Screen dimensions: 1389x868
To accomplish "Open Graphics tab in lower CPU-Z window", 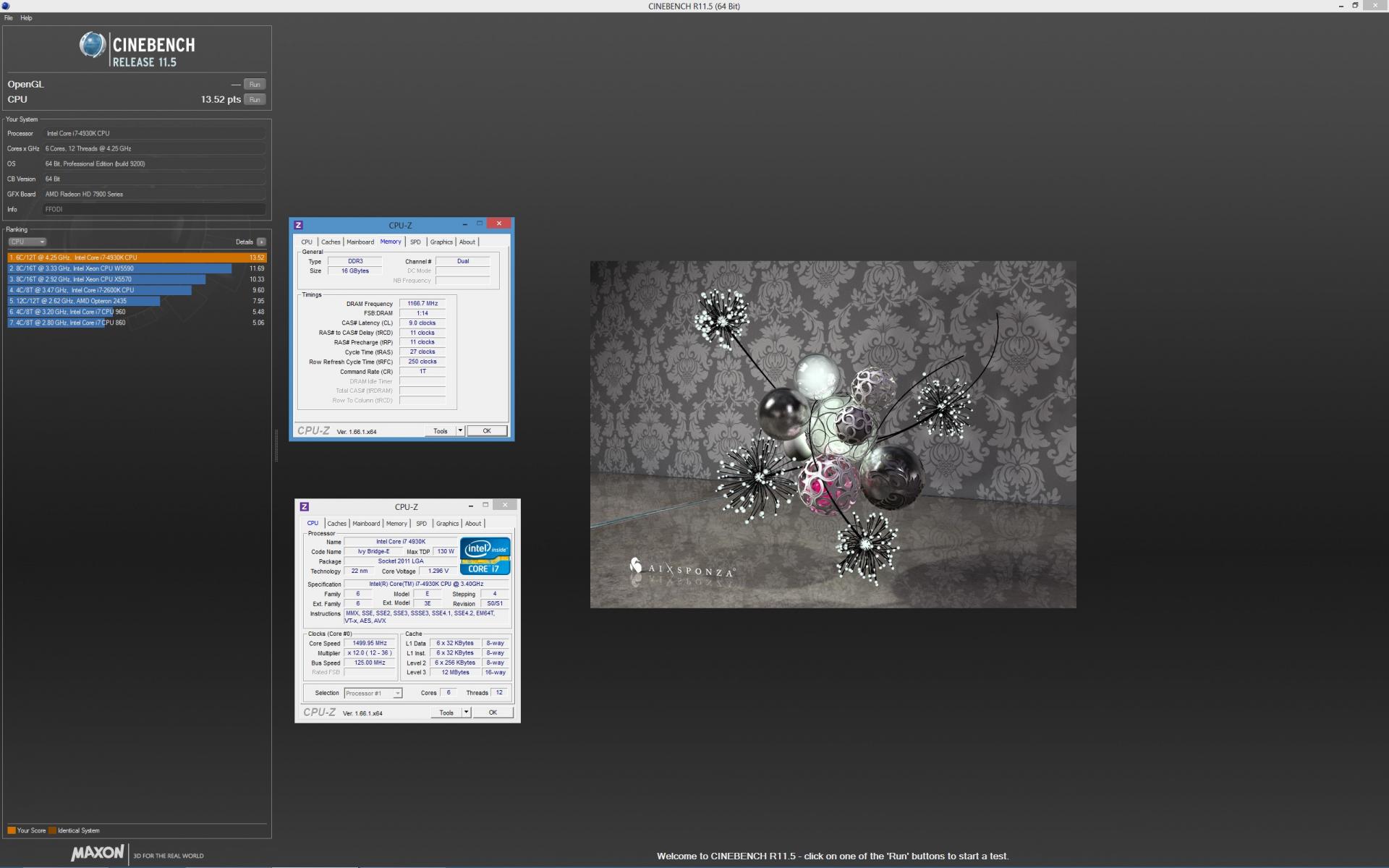I will click(x=447, y=524).
